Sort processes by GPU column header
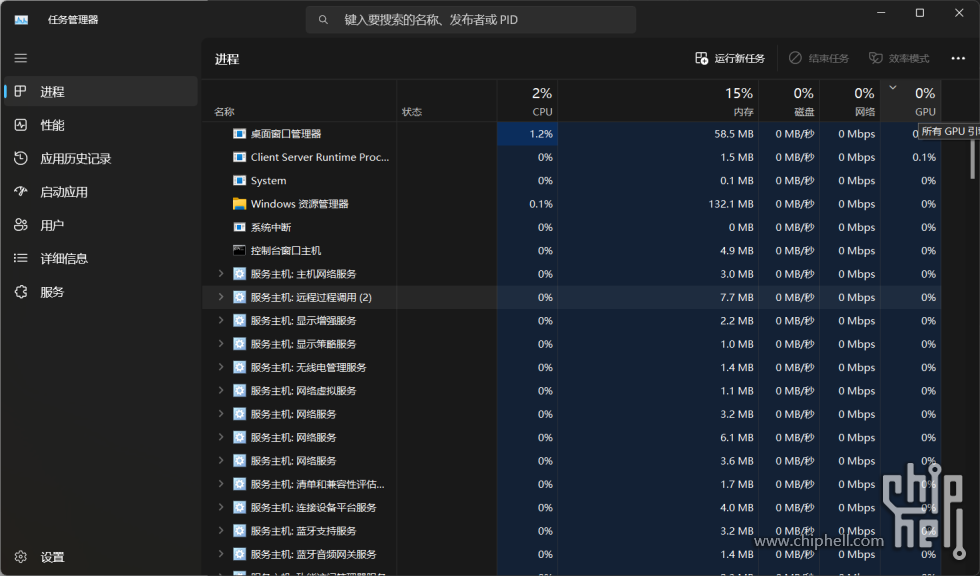980x576 pixels. pyautogui.click(x=911, y=101)
